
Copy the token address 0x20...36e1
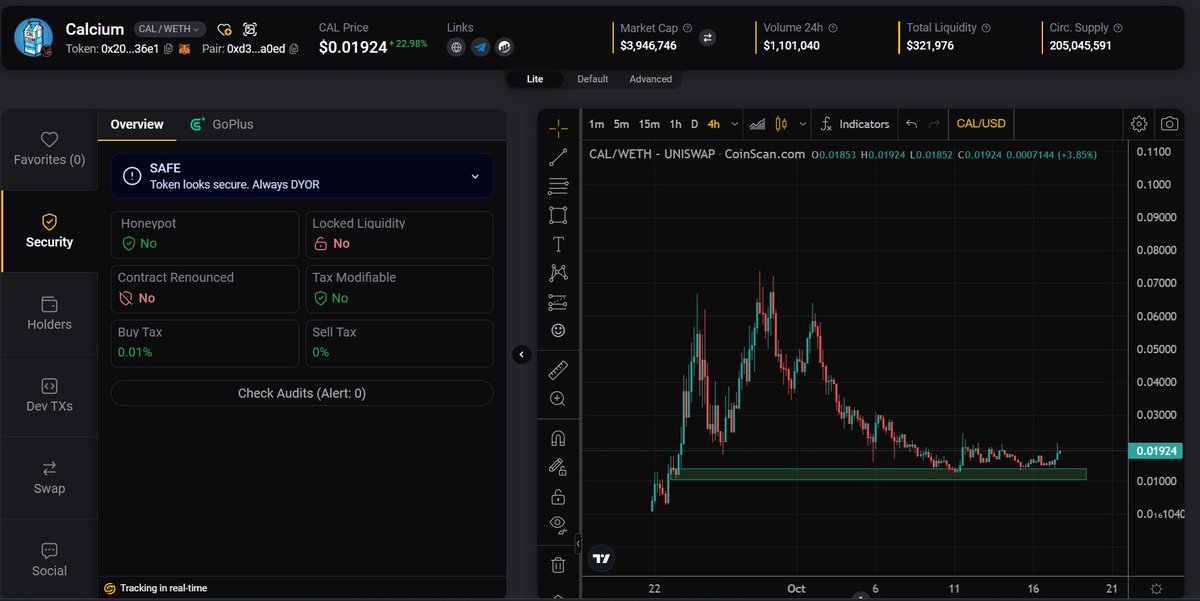click(x=168, y=48)
